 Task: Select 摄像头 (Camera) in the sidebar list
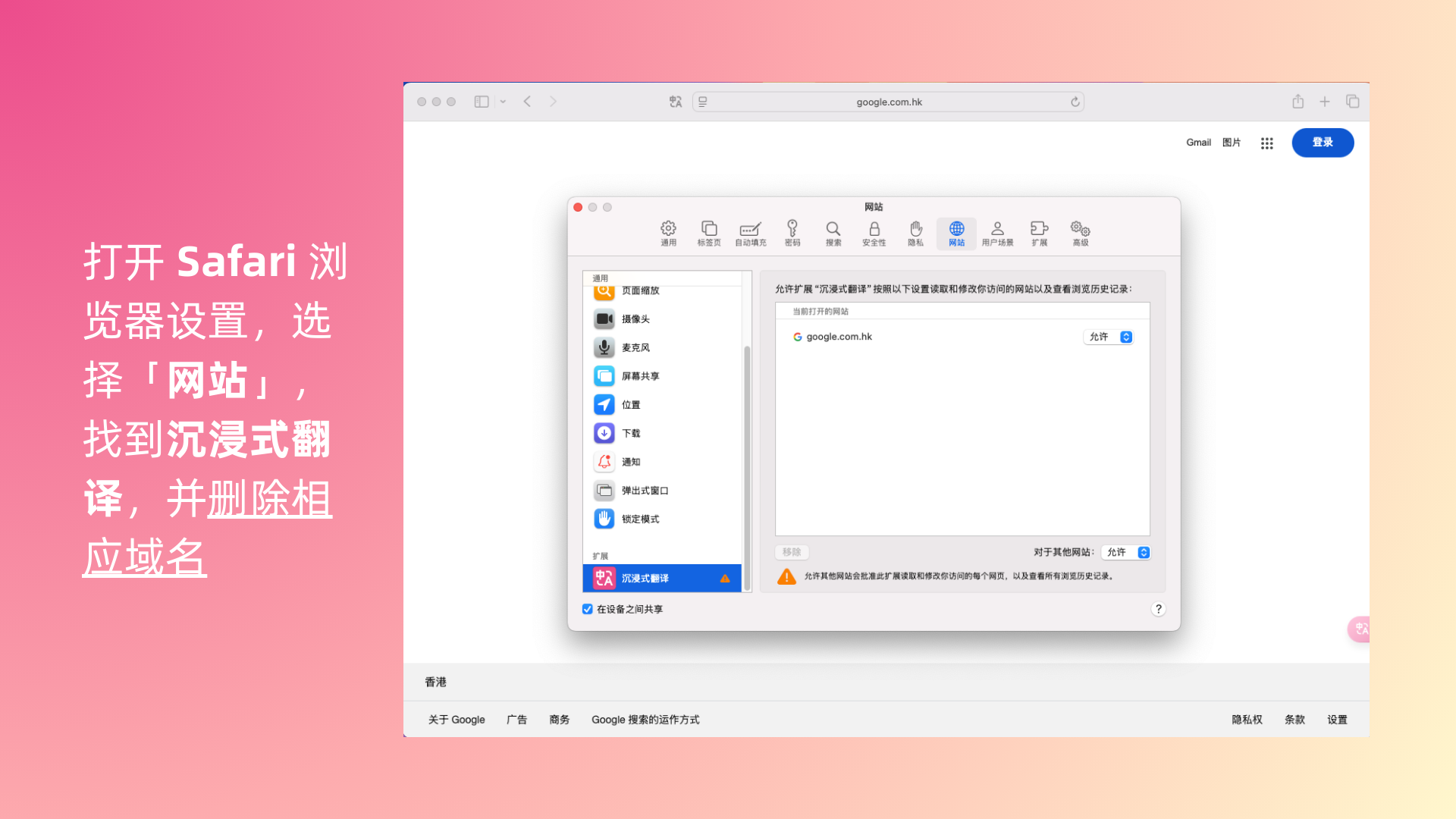635,319
